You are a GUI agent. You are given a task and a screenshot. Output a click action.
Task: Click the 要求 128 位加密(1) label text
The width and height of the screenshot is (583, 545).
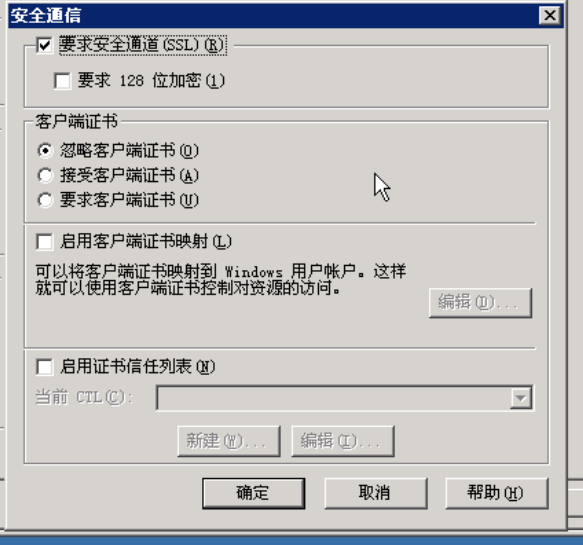tap(151, 81)
